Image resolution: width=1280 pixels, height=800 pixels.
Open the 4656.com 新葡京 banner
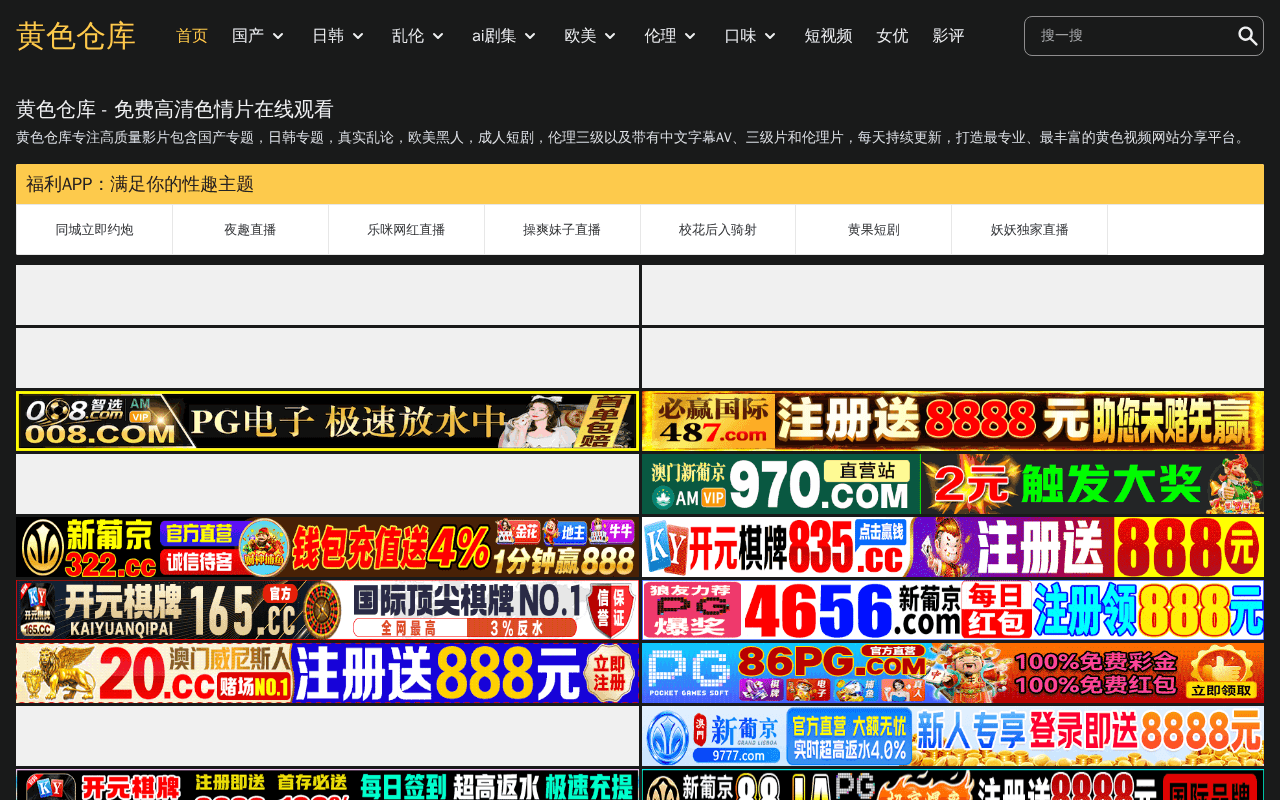click(x=953, y=610)
